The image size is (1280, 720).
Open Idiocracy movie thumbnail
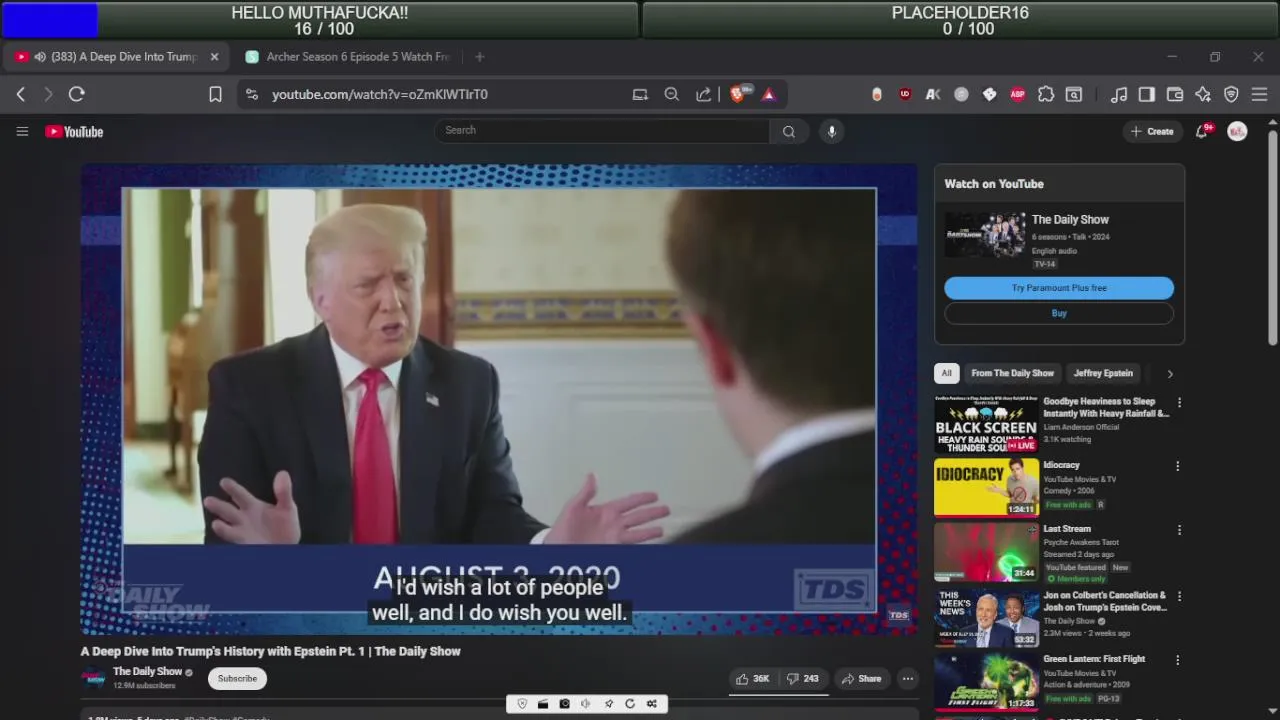pos(986,487)
